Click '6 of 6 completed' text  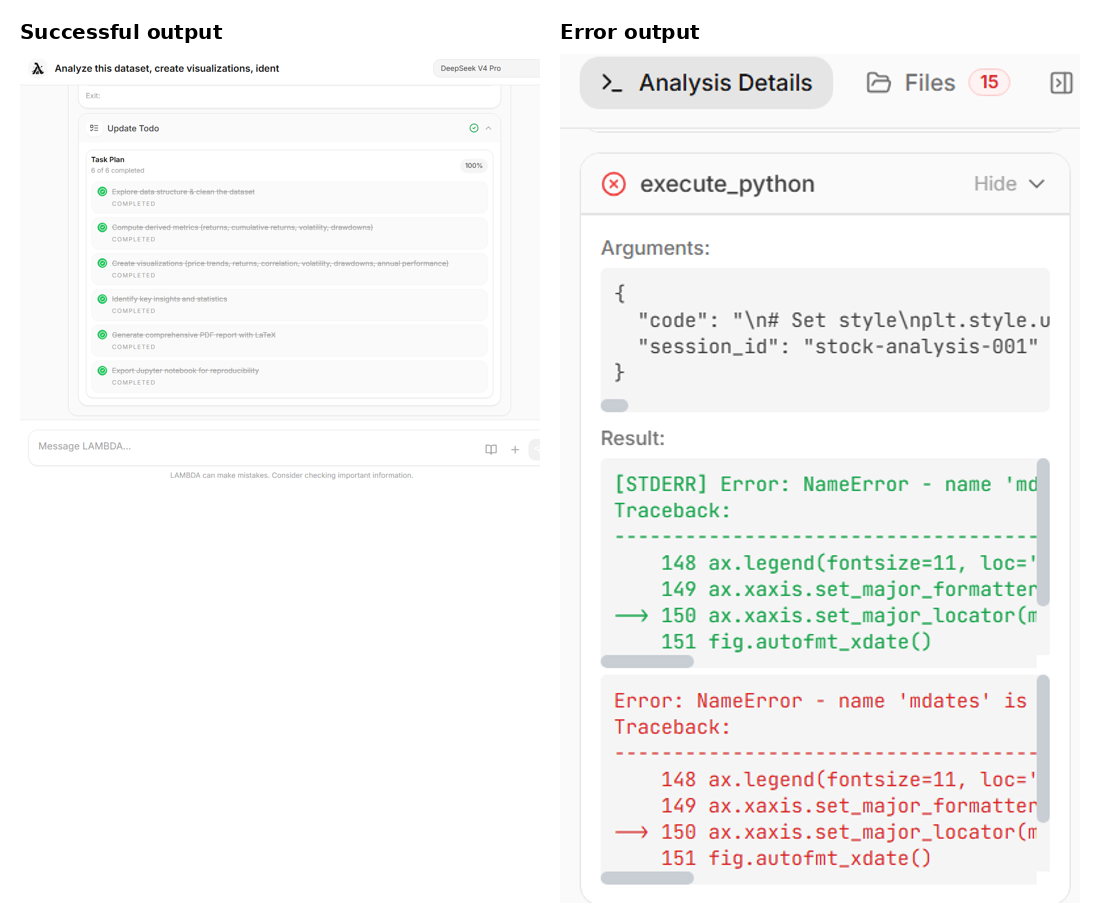[x=117, y=170]
